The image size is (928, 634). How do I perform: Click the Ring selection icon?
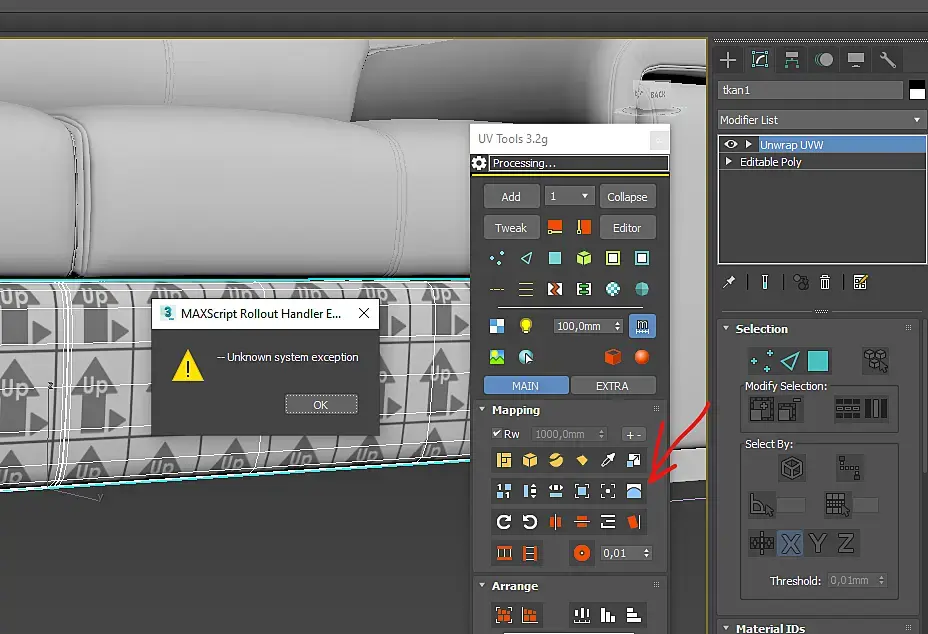(x=876, y=408)
